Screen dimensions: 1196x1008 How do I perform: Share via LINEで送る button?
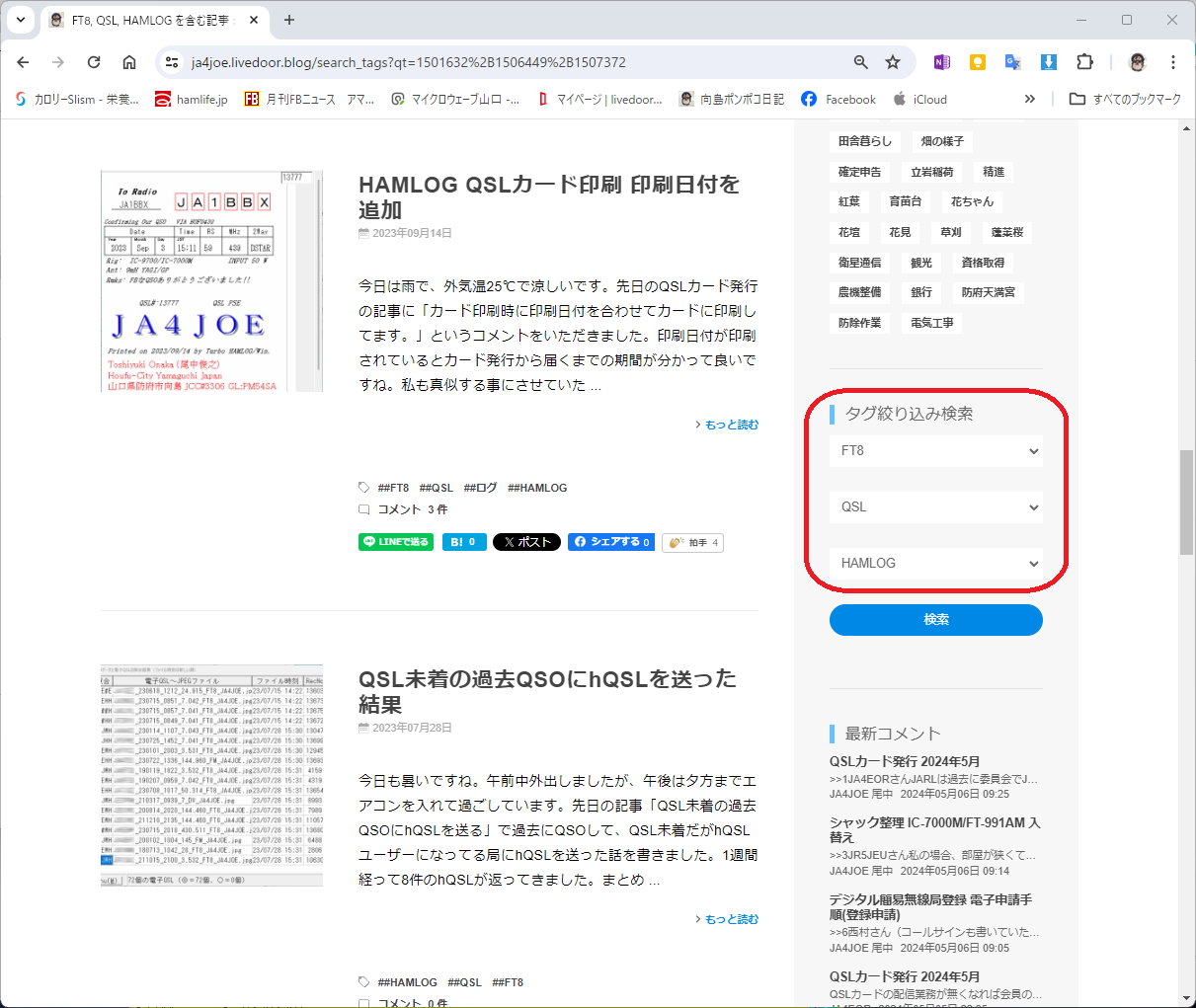click(396, 542)
